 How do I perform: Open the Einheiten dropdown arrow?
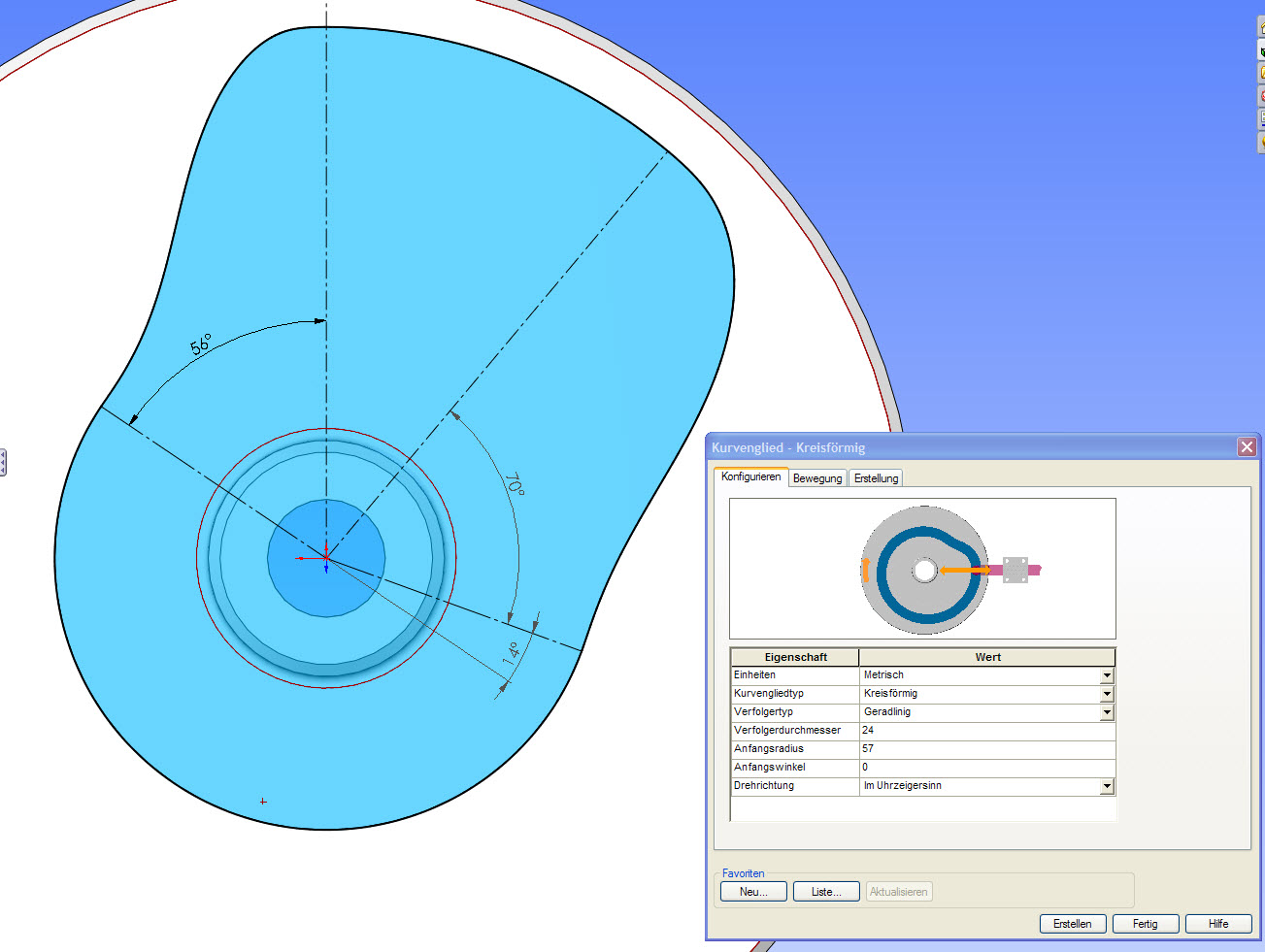point(1107,675)
